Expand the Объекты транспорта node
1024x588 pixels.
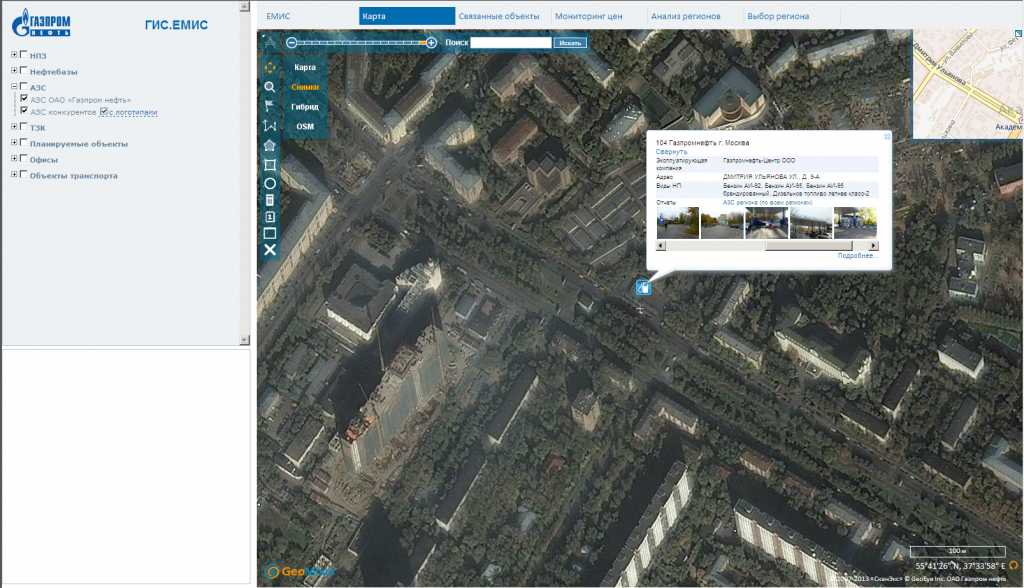[13, 175]
